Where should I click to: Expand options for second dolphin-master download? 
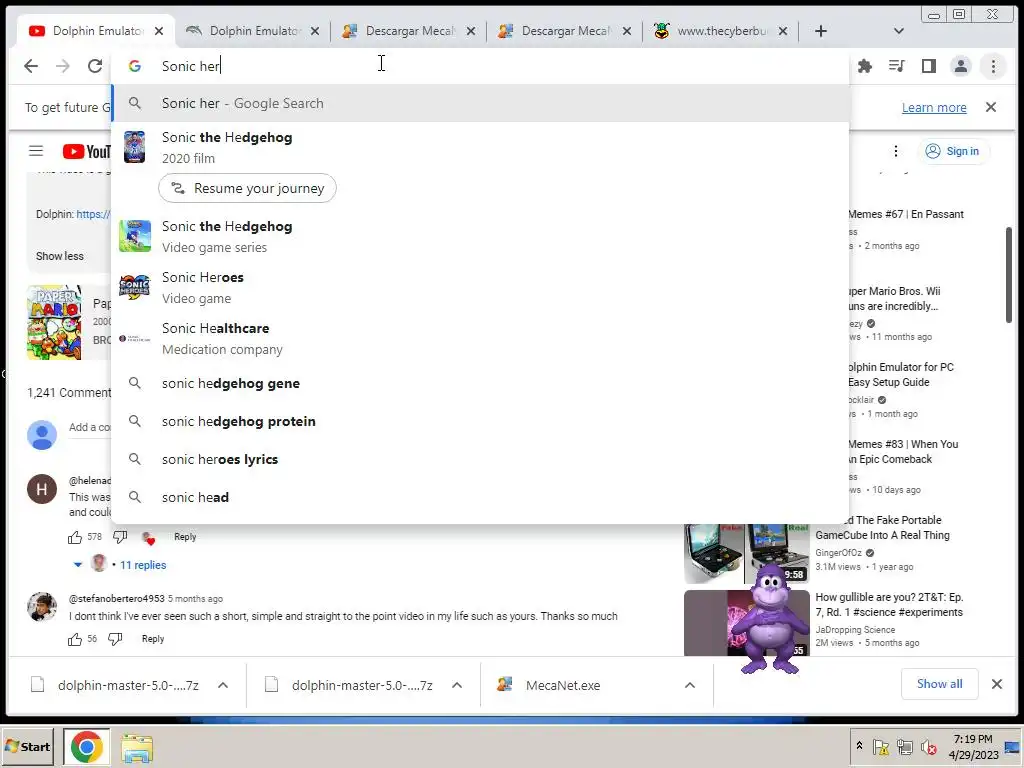[457, 685]
